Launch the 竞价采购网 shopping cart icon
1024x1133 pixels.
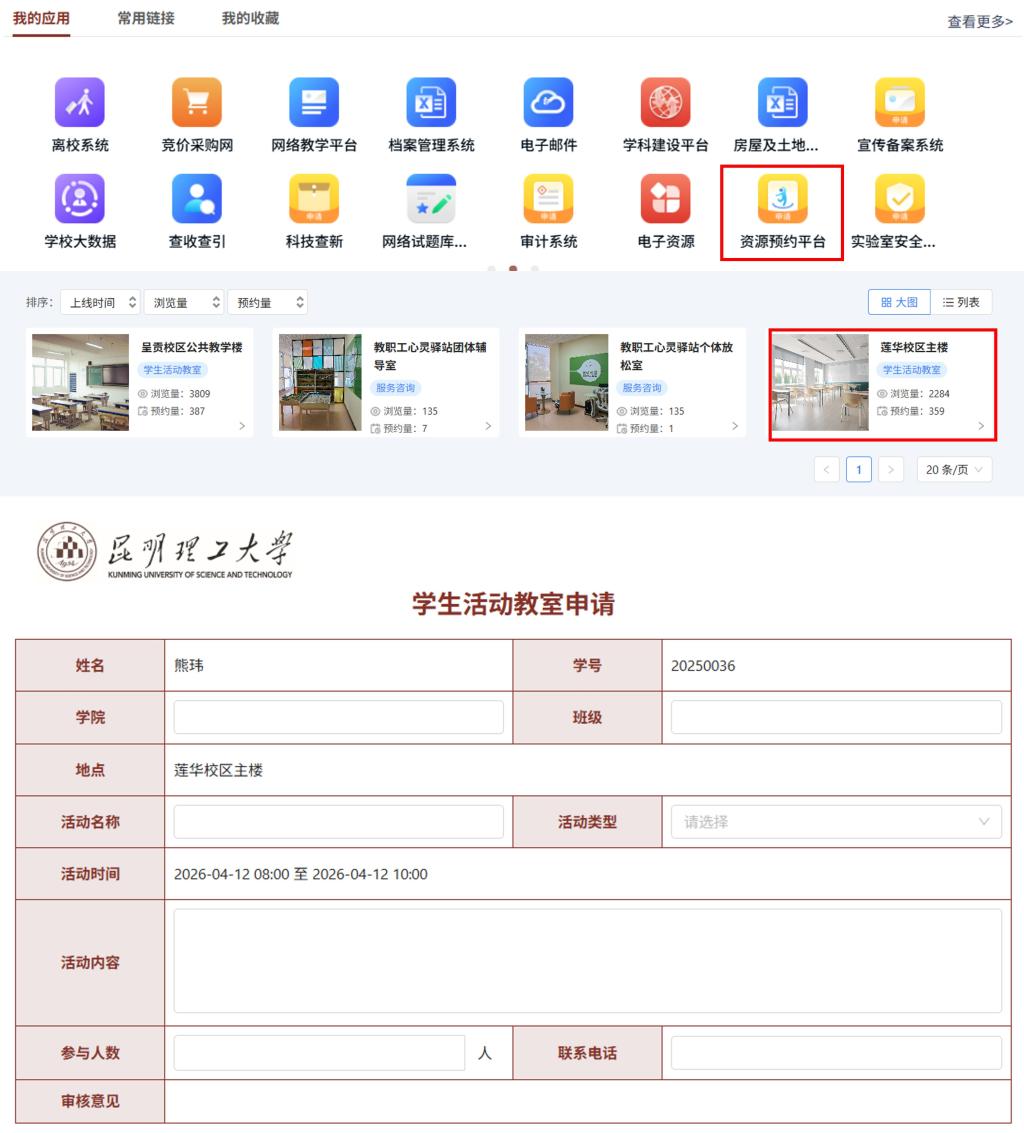click(x=197, y=103)
